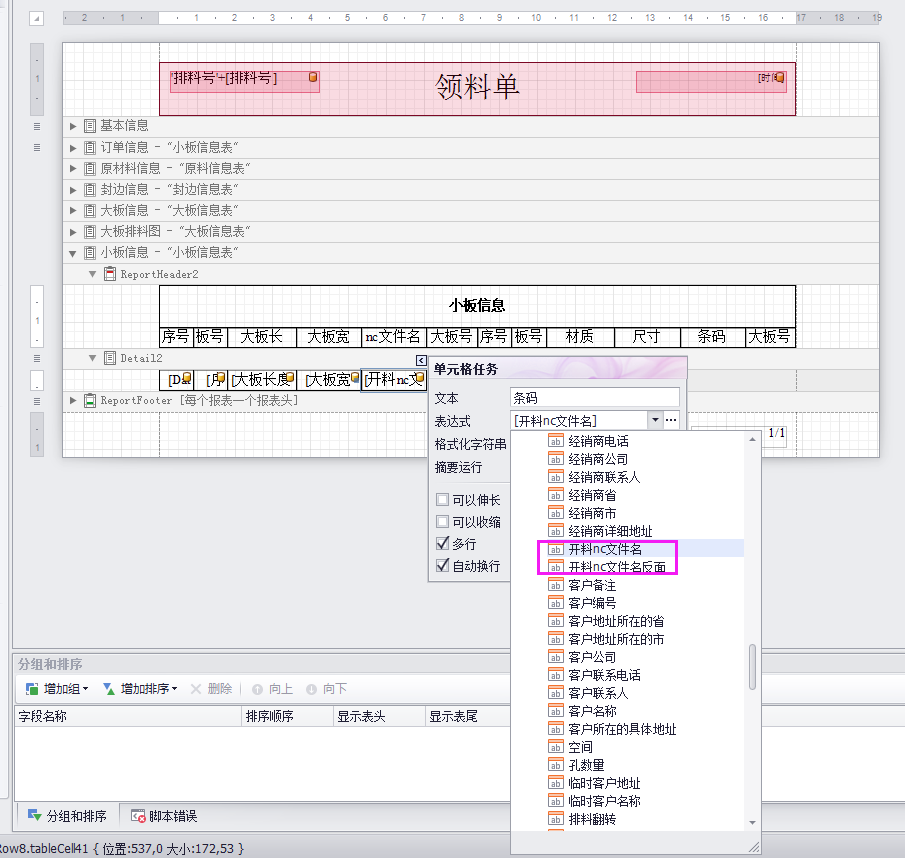905x858 pixels.
Task: Uncheck the 多行 checkbox
Action: 443,544
